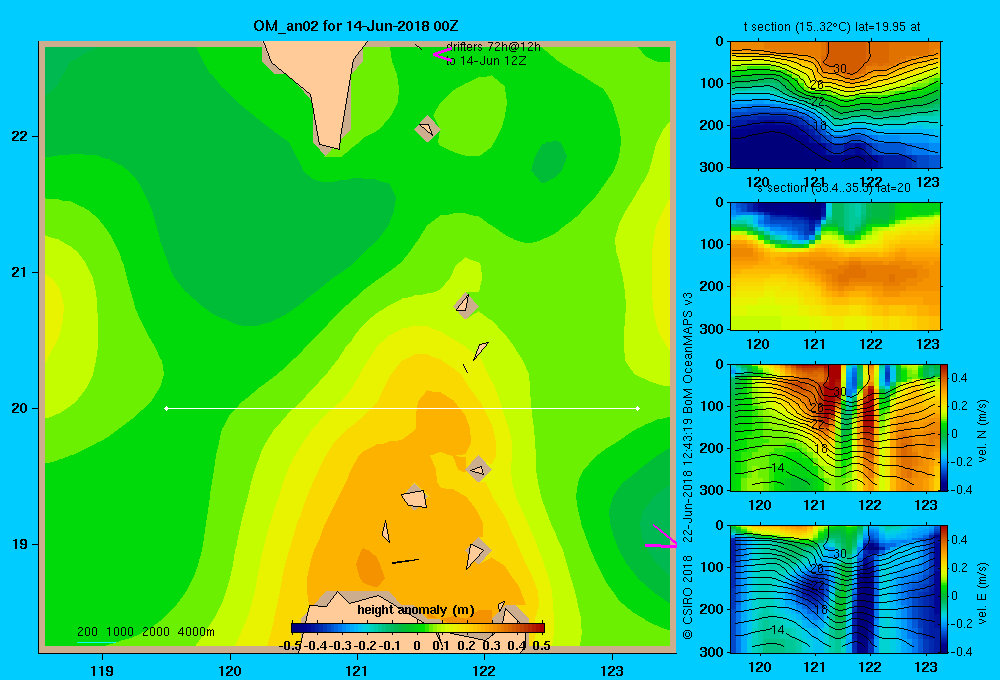Click longitude label '123' on main map axis
The image size is (1000, 680).
pyautogui.click(x=612, y=670)
